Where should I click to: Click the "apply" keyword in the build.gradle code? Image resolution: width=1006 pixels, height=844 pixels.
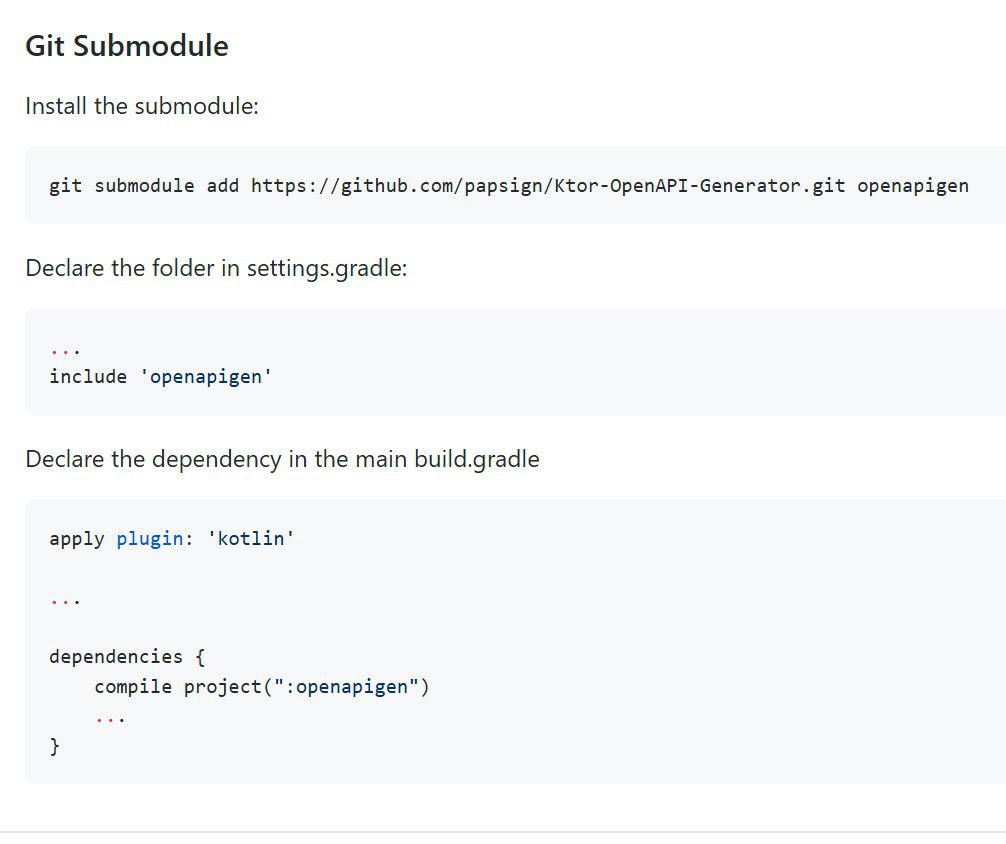point(76,538)
